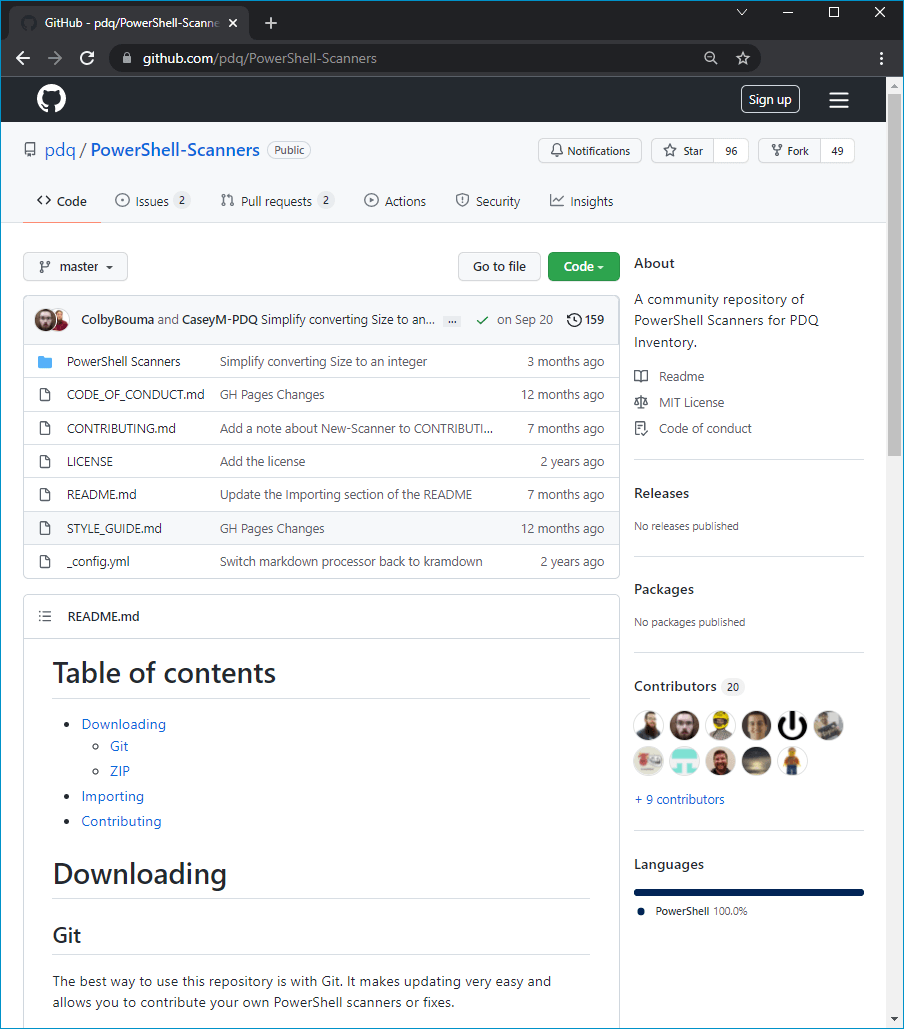Click the ColbyBouma author link

coord(117,320)
